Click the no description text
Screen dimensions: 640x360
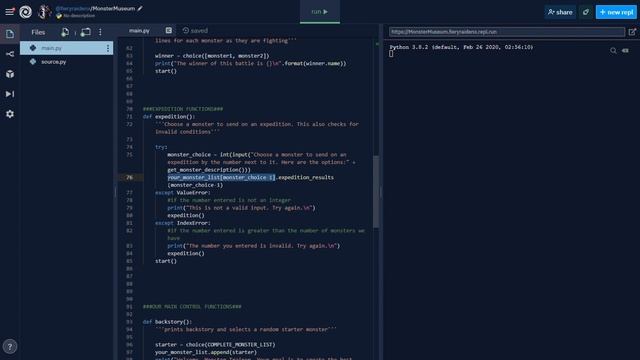coord(79,16)
